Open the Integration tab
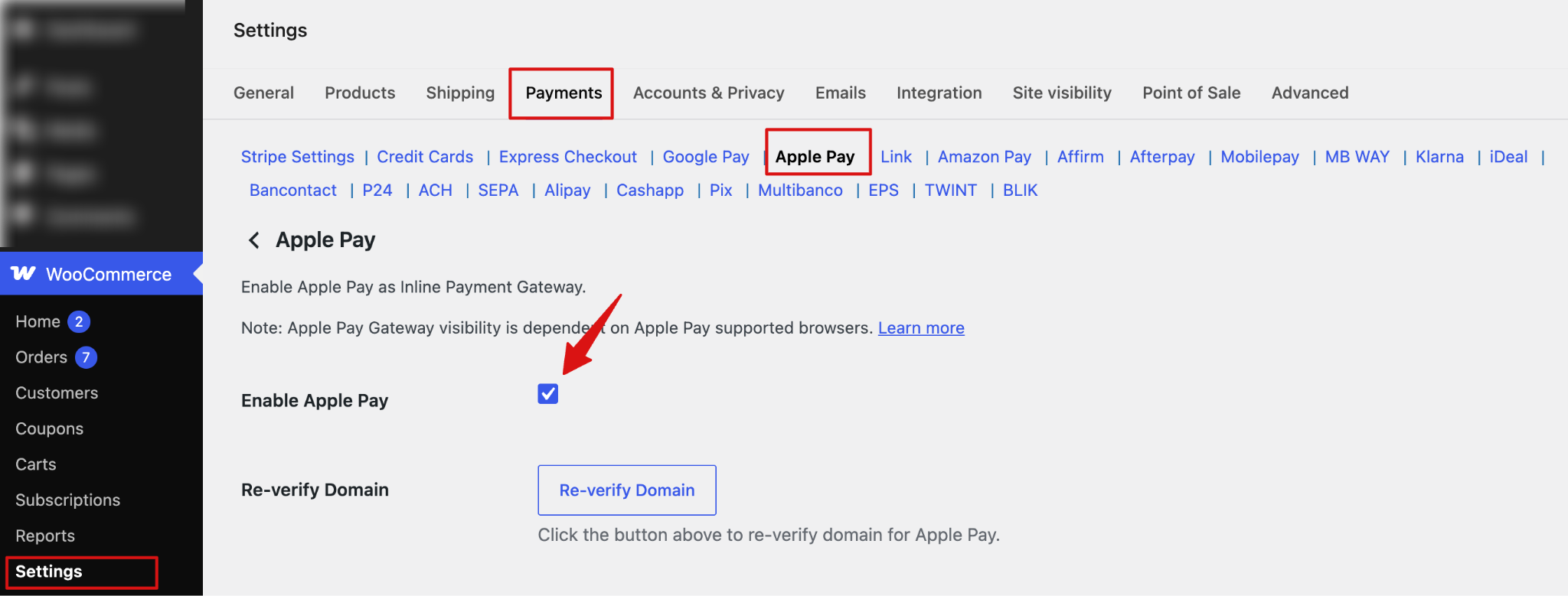This screenshot has width=1568, height=596. (939, 93)
